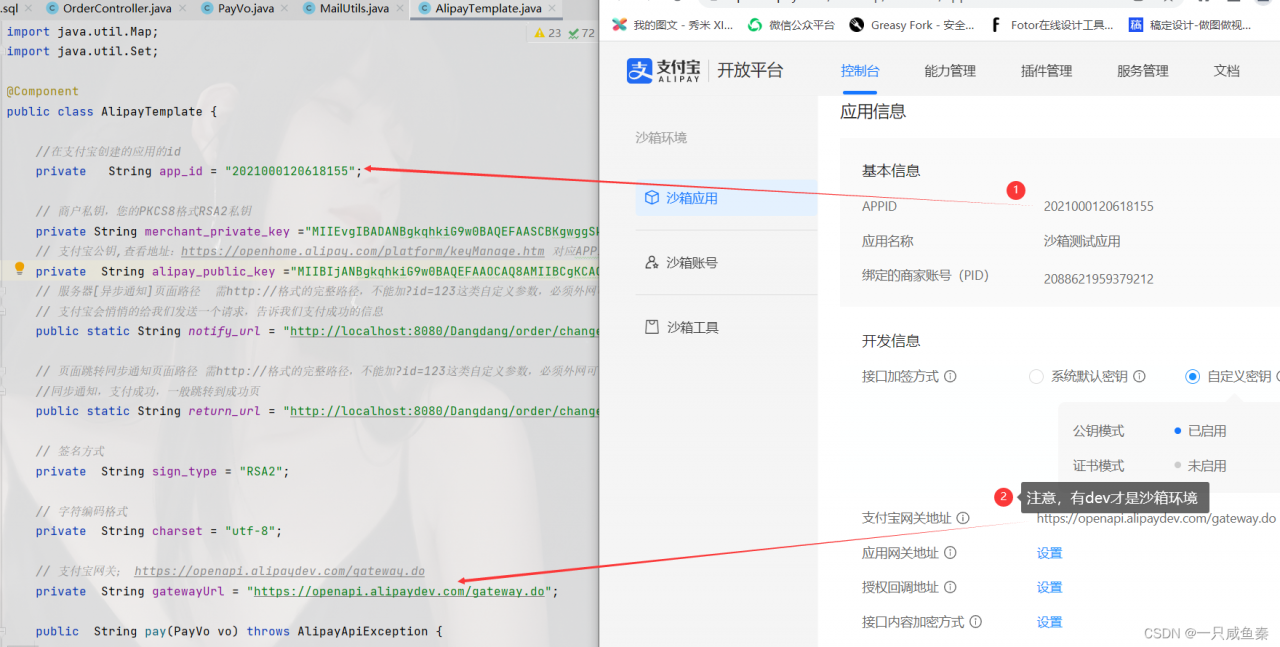Click the 沙箱账号 person icon
Screen dimensions: 1280x647
click(652, 263)
